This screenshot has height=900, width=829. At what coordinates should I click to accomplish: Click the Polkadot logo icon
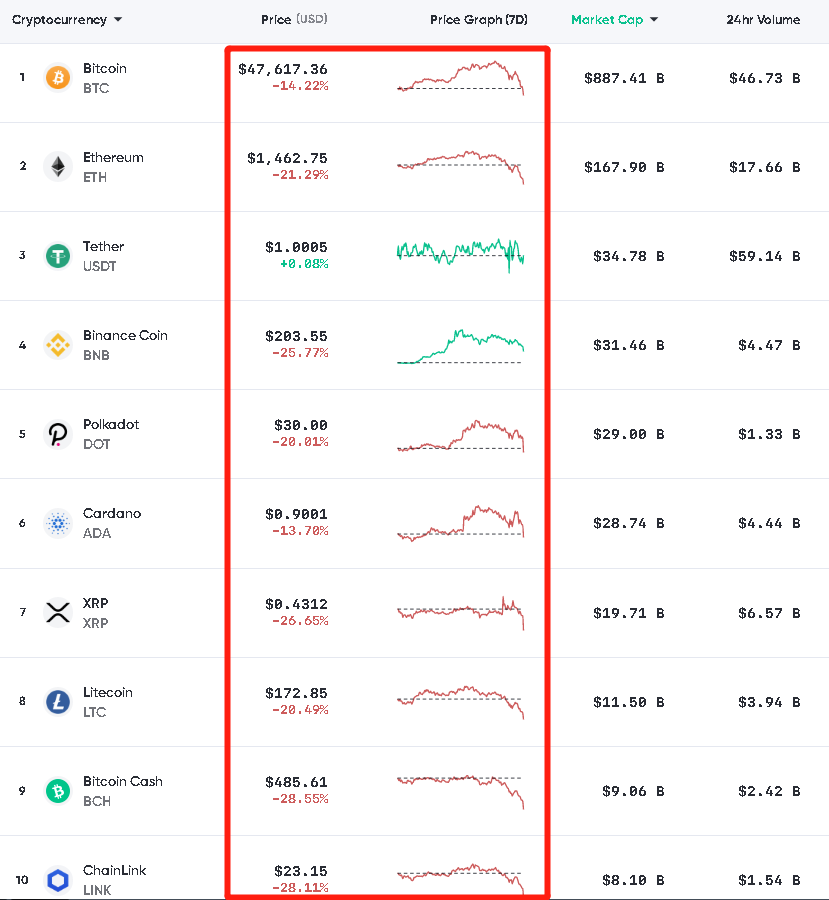point(58,434)
